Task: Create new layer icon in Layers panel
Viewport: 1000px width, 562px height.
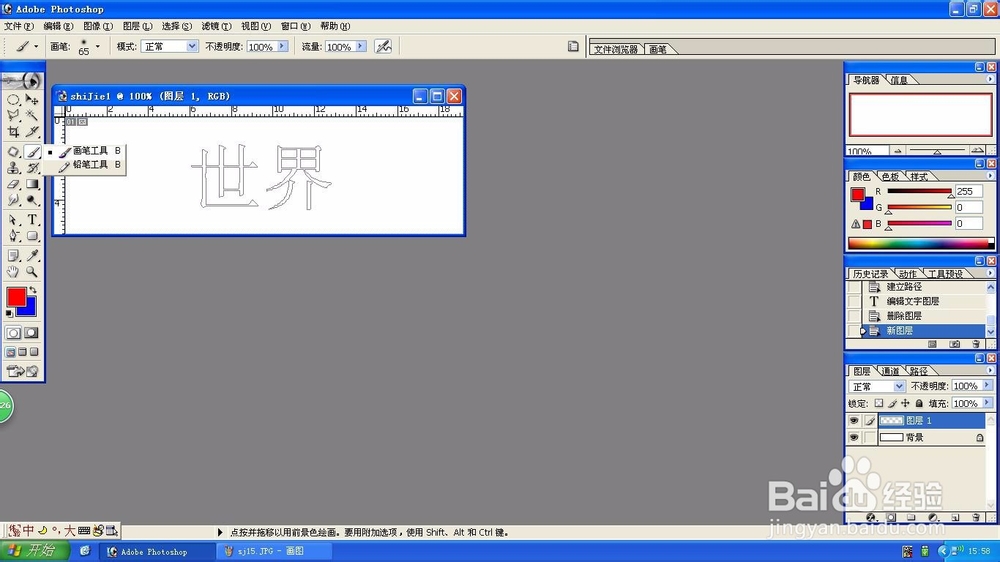Action: [955, 517]
